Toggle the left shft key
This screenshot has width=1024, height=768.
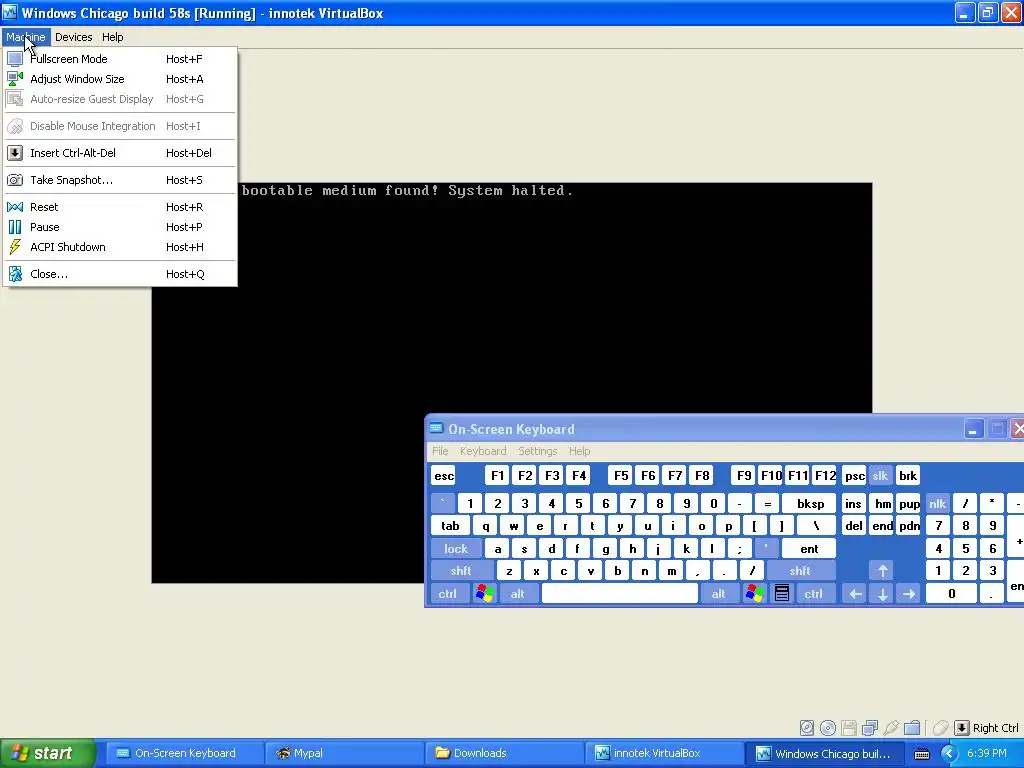click(x=460, y=571)
